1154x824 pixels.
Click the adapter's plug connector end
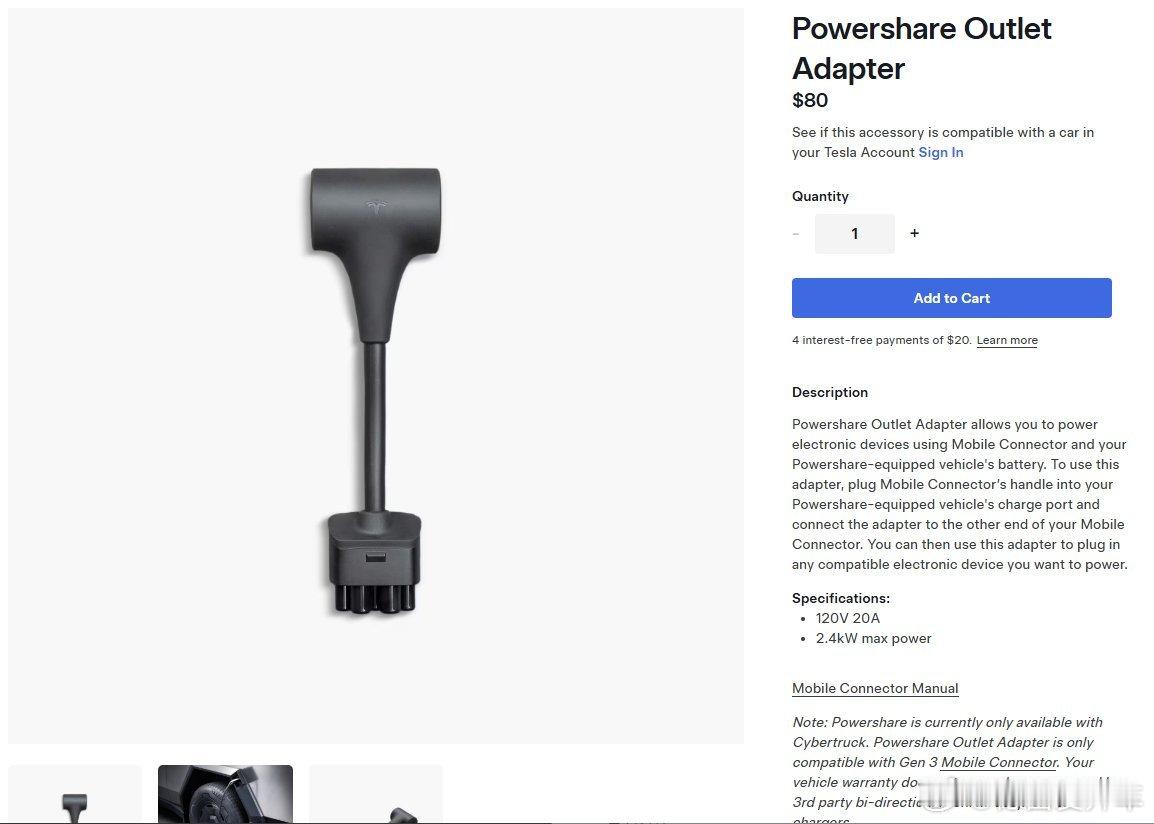click(375, 564)
